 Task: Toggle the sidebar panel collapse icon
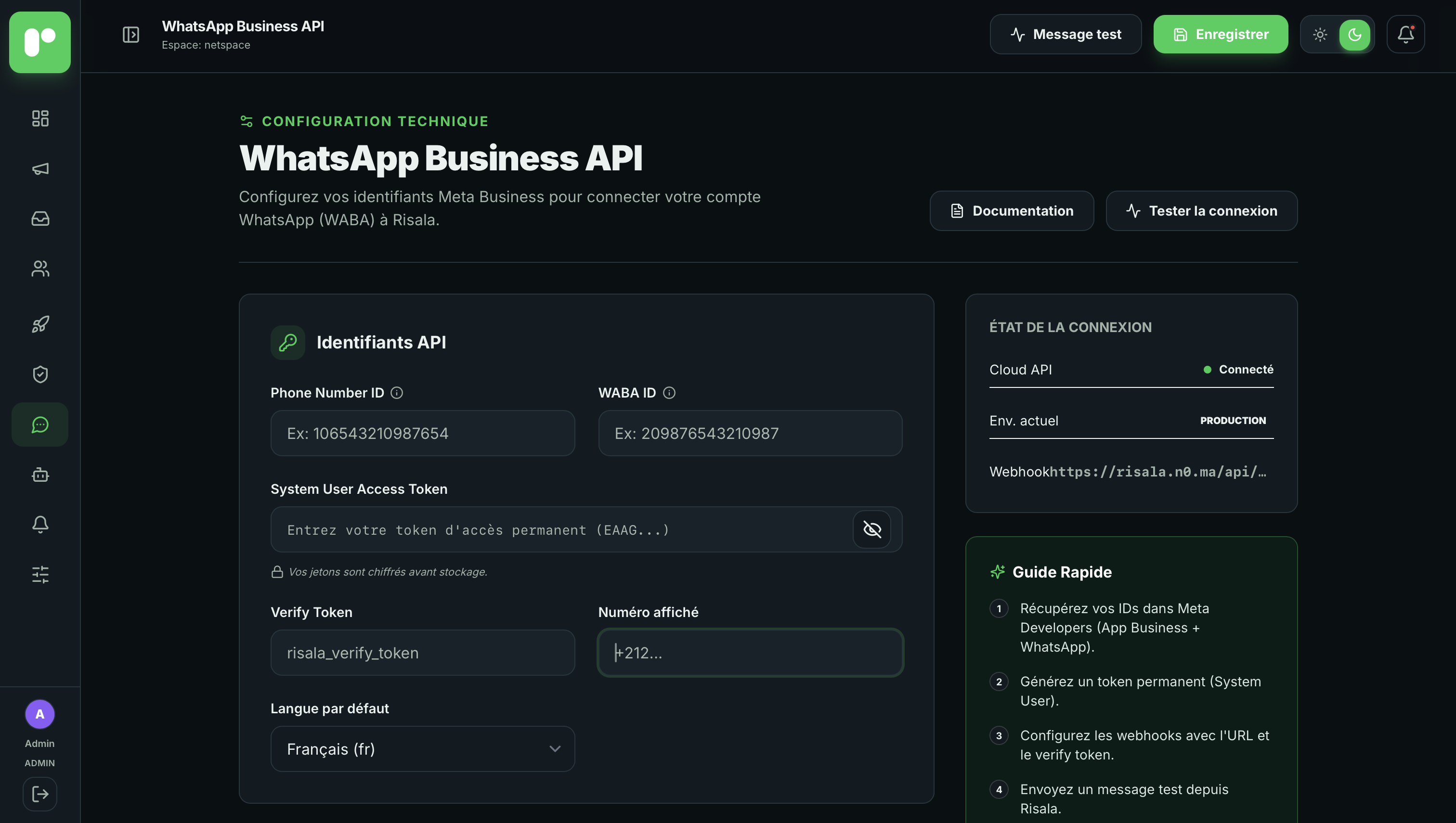click(130, 35)
